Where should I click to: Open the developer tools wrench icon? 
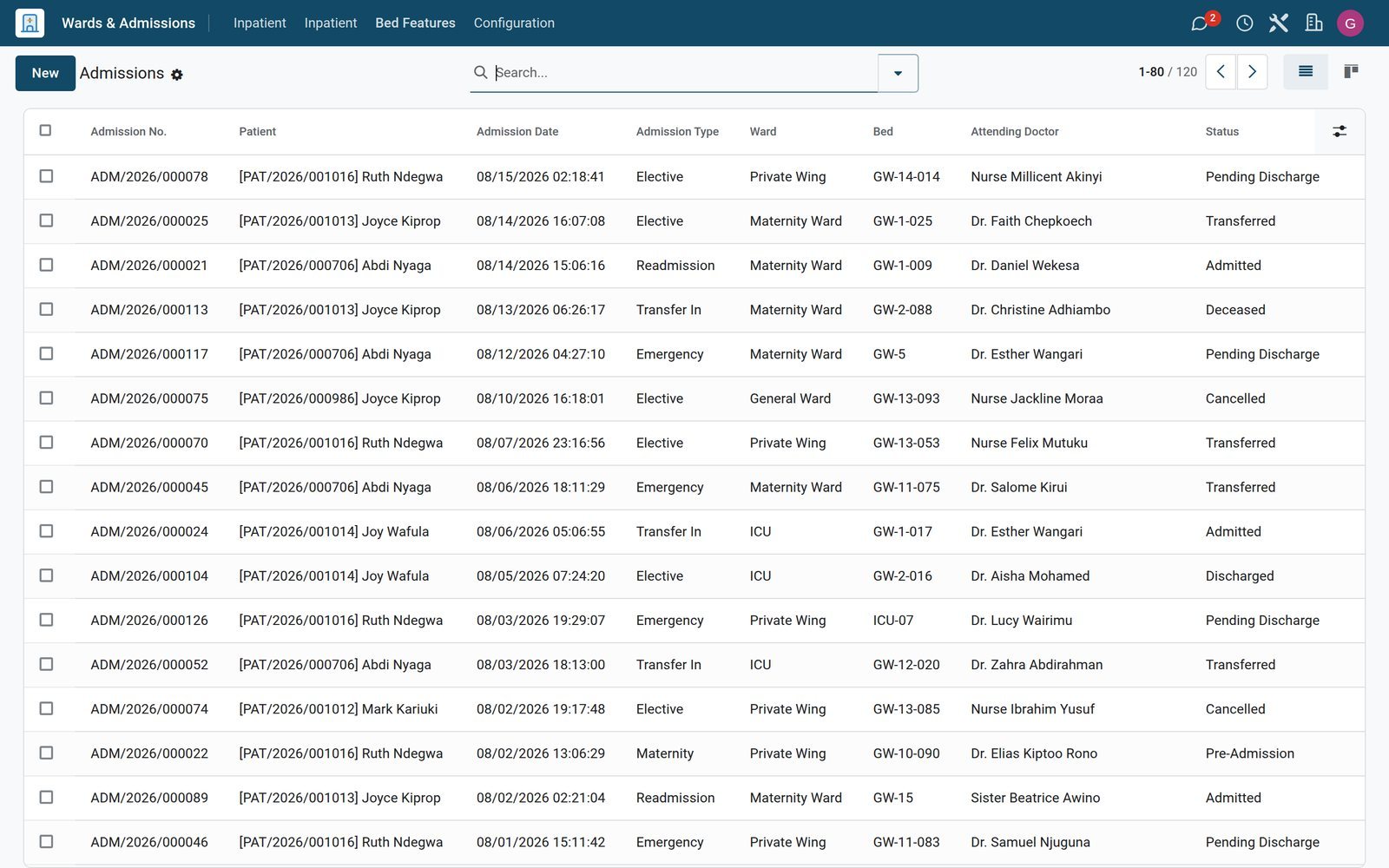click(1278, 23)
